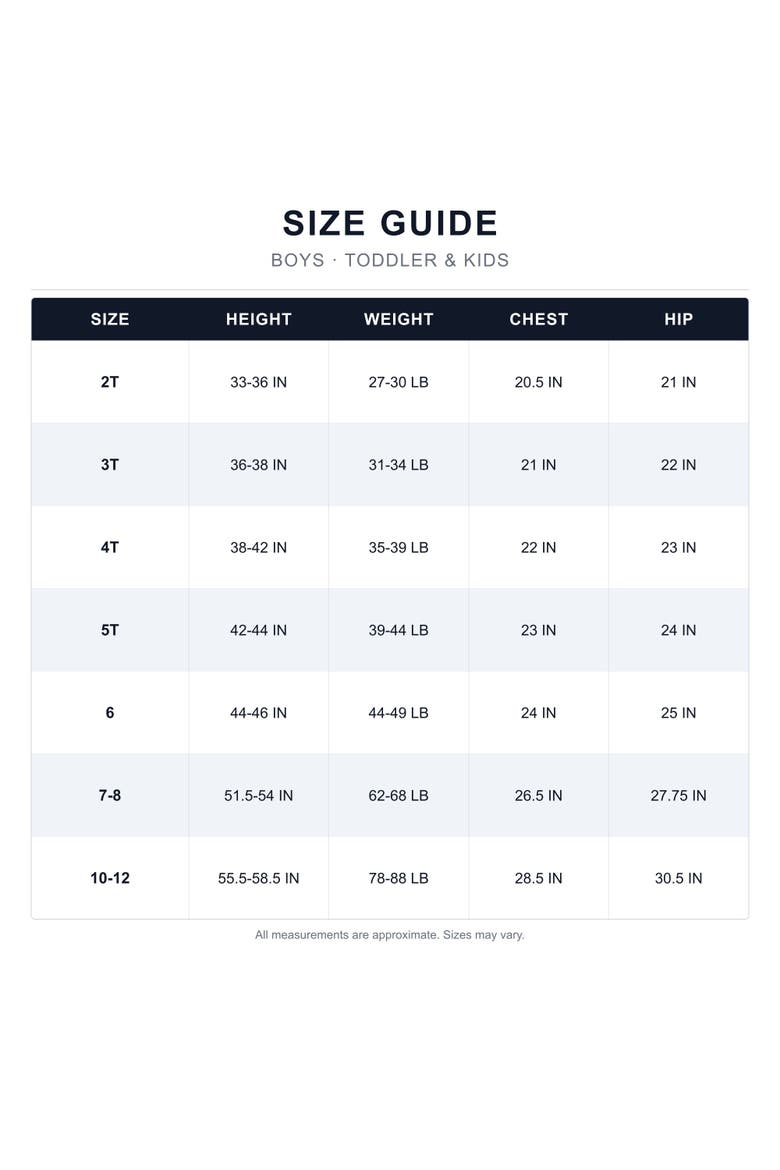Click the CHEST column header
This screenshot has width=780, height=1170.
[538, 319]
